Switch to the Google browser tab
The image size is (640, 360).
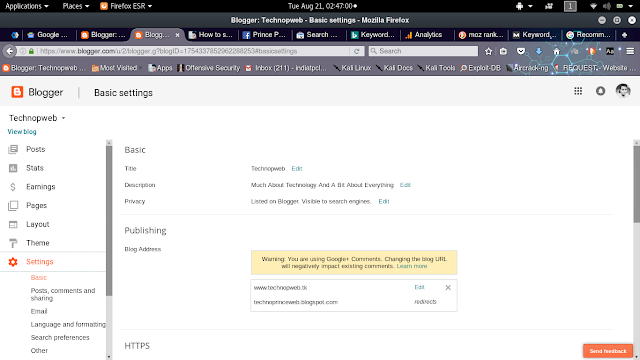[x=48, y=35]
